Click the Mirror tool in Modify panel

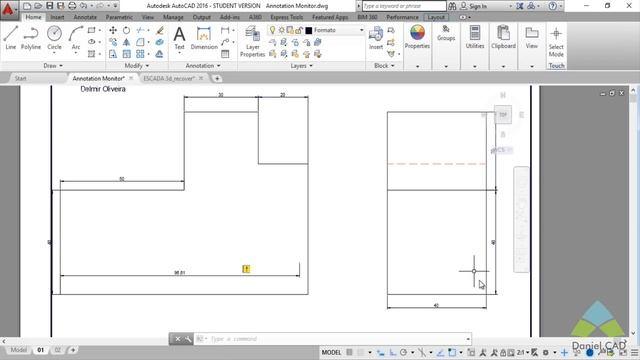pyautogui.click(x=127, y=42)
